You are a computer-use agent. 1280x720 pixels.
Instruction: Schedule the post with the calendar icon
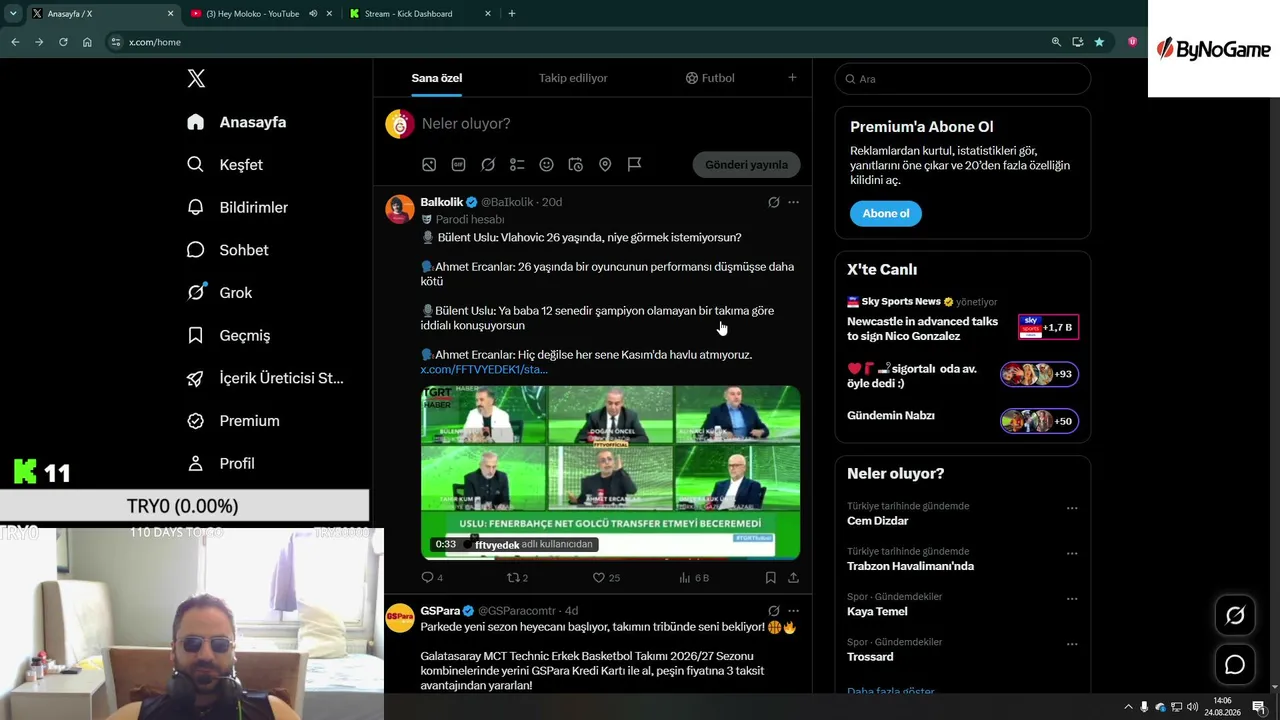click(576, 165)
